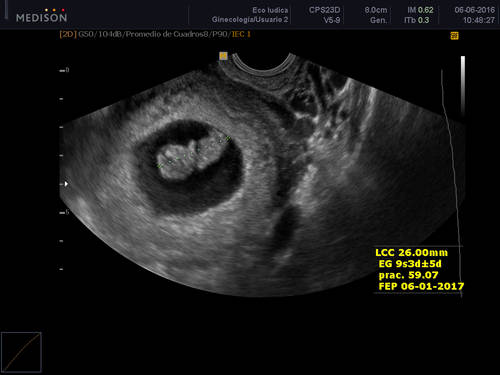The image size is (500, 375).
Task: Click the Medison logo
Action: click(41, 16)
